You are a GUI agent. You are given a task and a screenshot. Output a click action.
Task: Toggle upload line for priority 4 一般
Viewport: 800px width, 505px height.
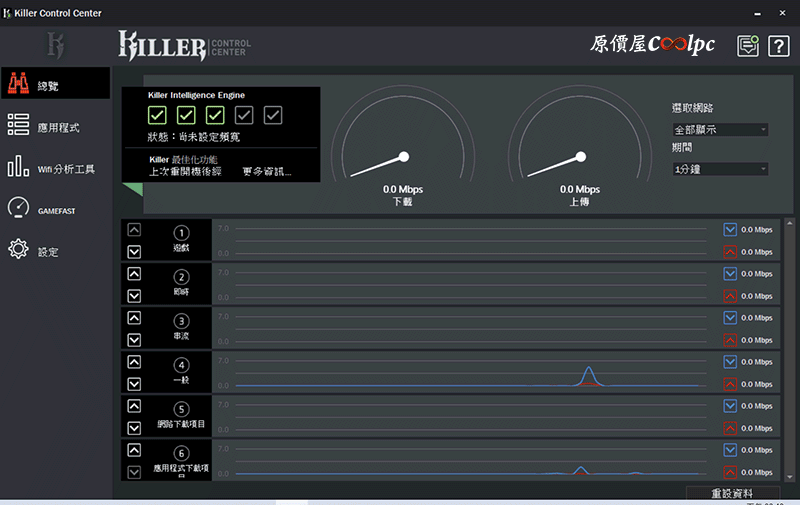point(730,384)
